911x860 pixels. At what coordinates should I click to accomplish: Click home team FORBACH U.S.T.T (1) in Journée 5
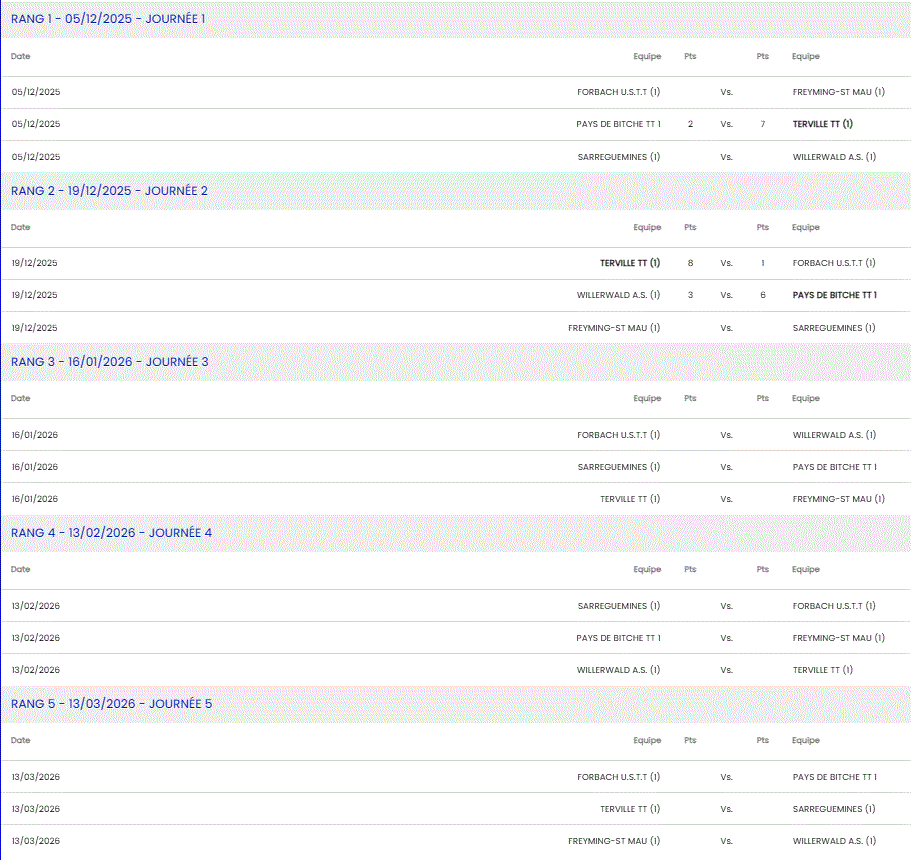pos(618,777)
